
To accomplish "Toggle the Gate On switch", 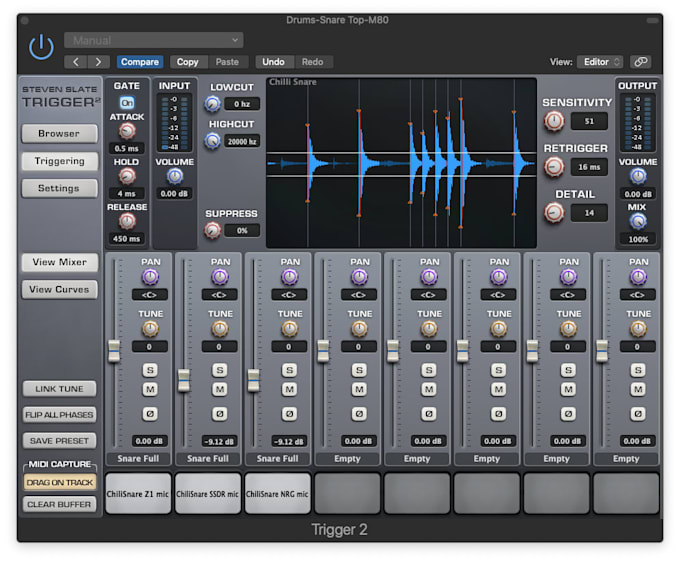I will pos(127,103).
